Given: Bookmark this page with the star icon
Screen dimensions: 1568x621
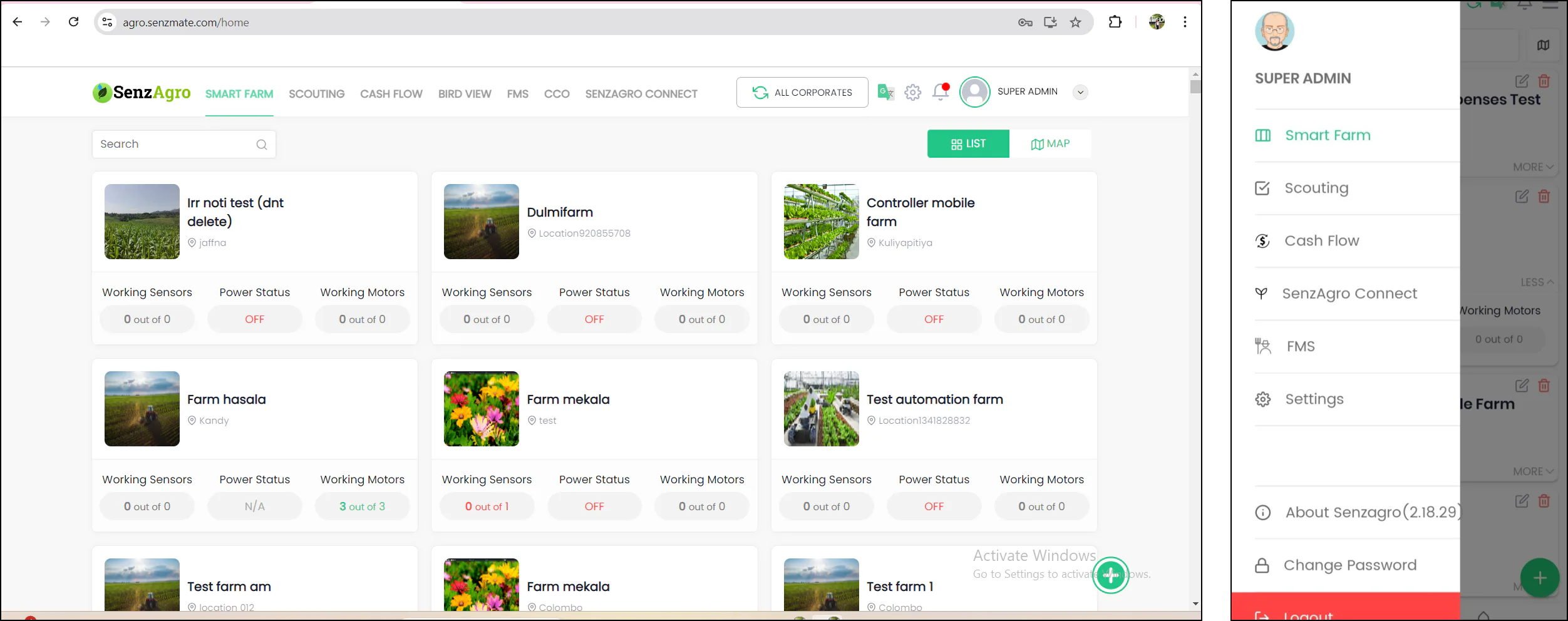Looking at the screenshot, I should point(1075,23).
